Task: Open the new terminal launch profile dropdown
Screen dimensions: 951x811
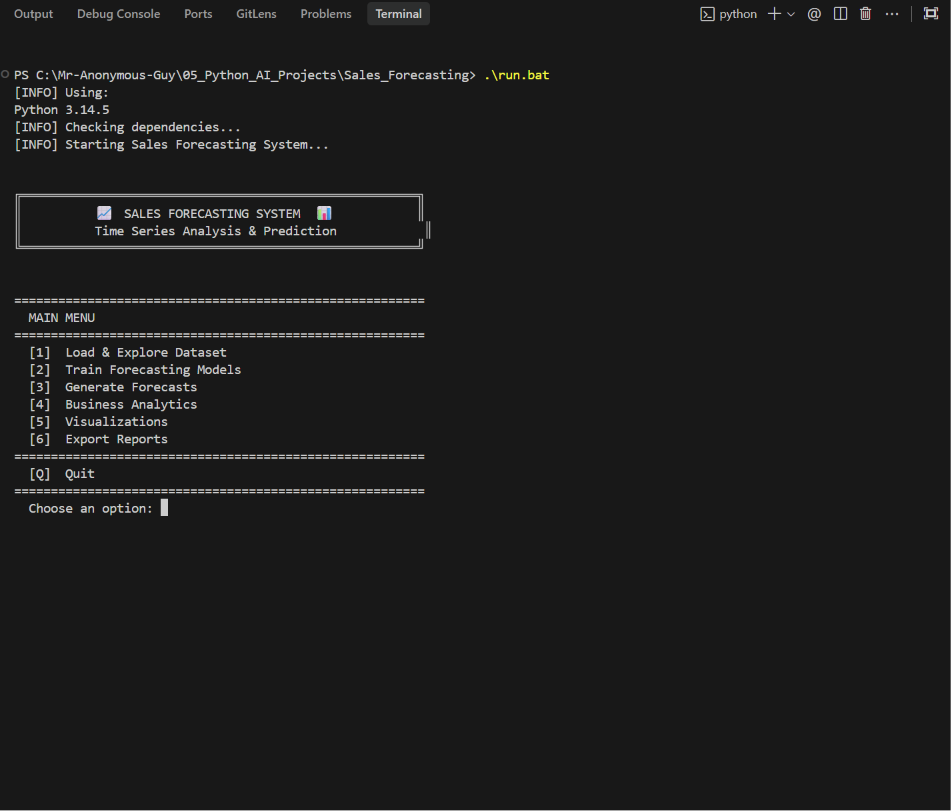Action: tap(791, 14)
